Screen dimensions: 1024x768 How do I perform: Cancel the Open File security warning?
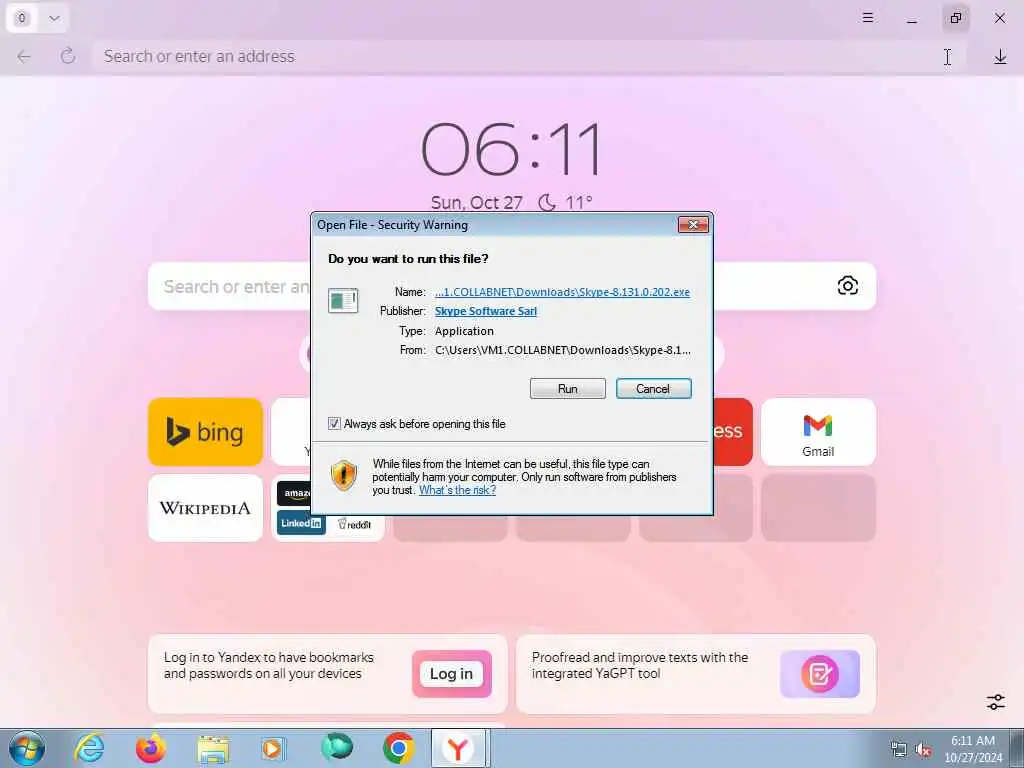[x=653, y=389]
